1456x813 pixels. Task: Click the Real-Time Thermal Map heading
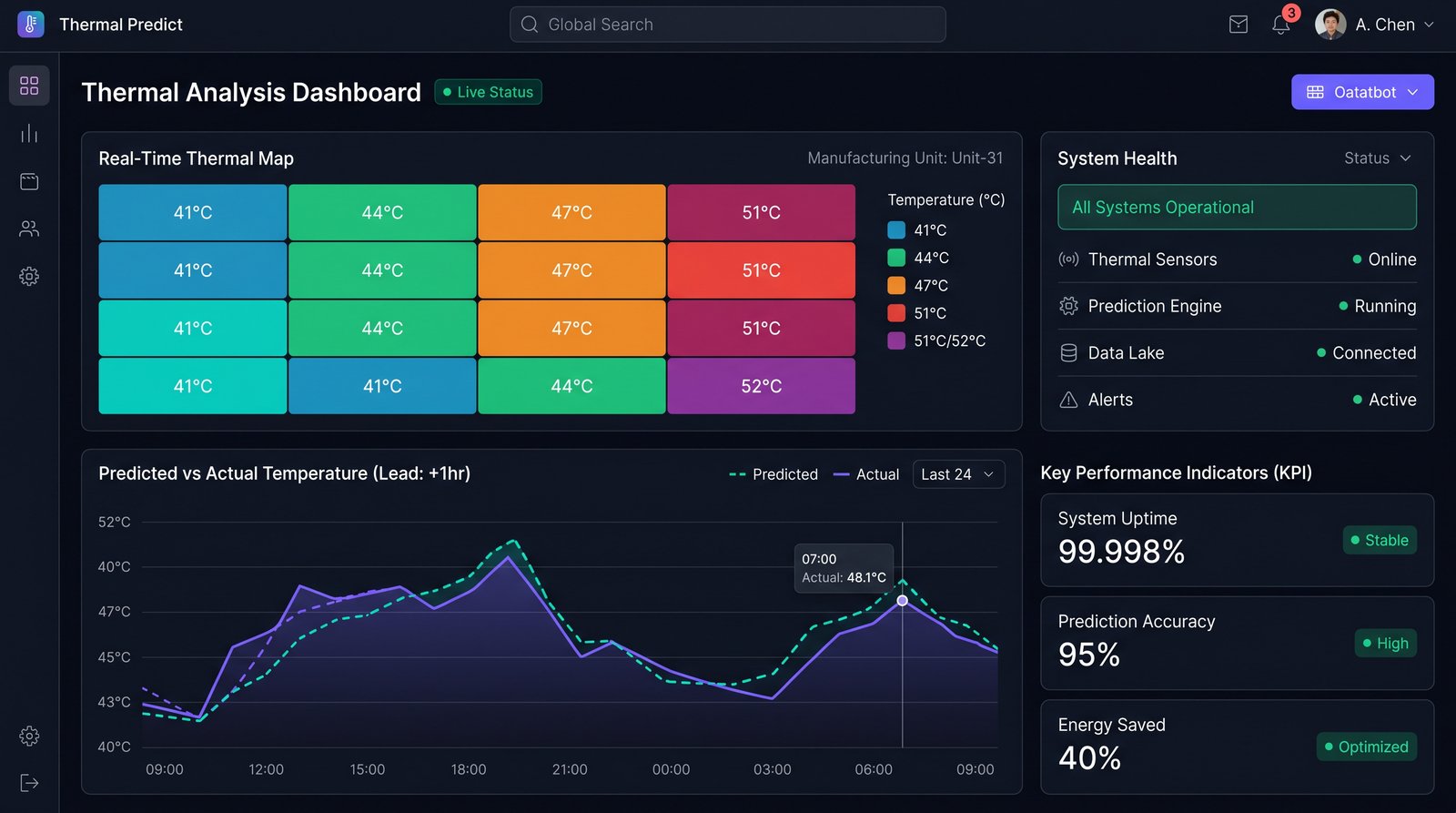point(196,158)
